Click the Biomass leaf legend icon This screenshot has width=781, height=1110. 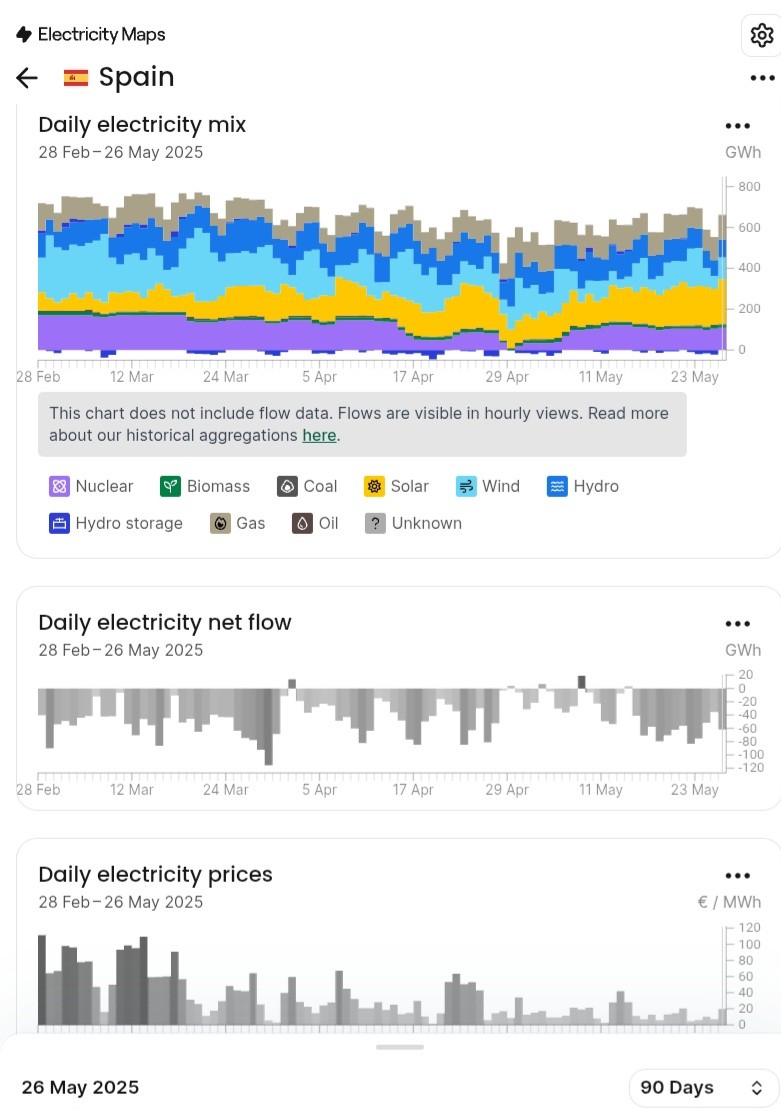point(170,487)
